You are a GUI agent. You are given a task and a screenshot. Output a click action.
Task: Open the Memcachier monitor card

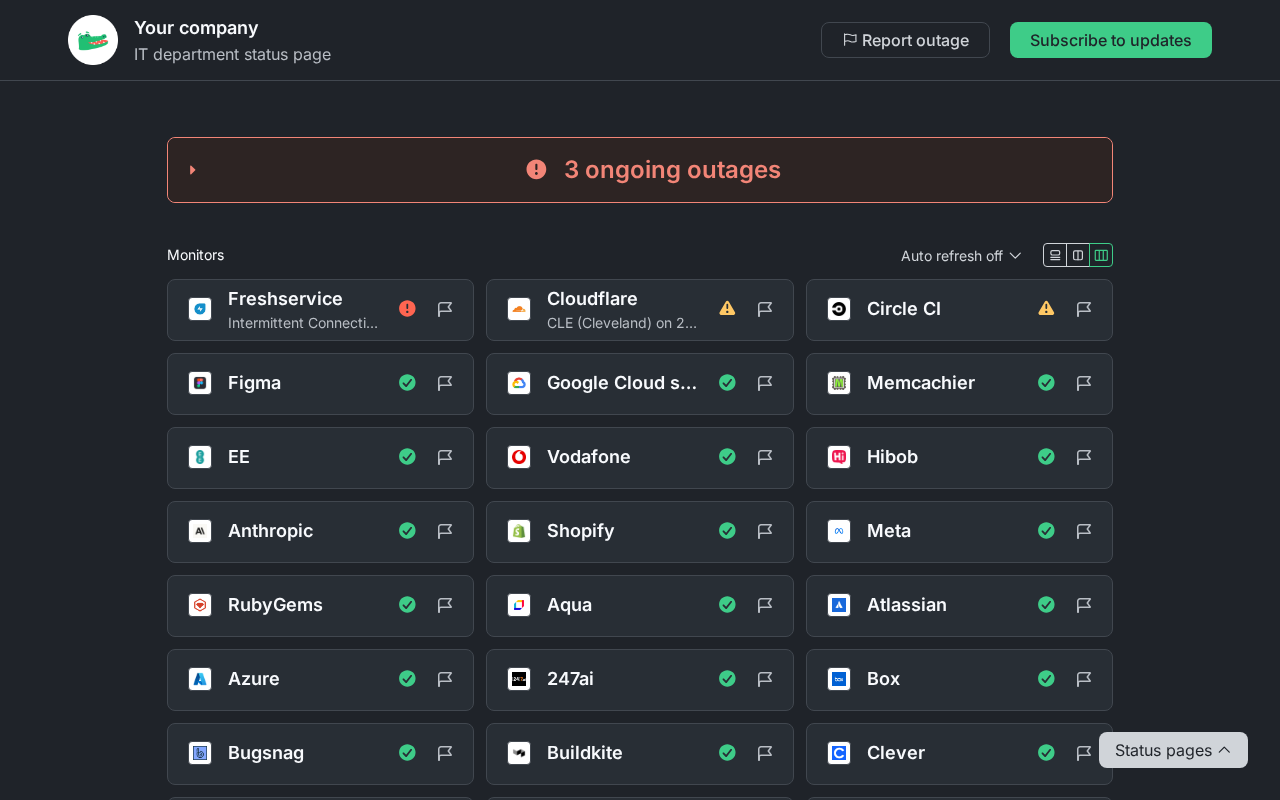click(x=959, y=384)
